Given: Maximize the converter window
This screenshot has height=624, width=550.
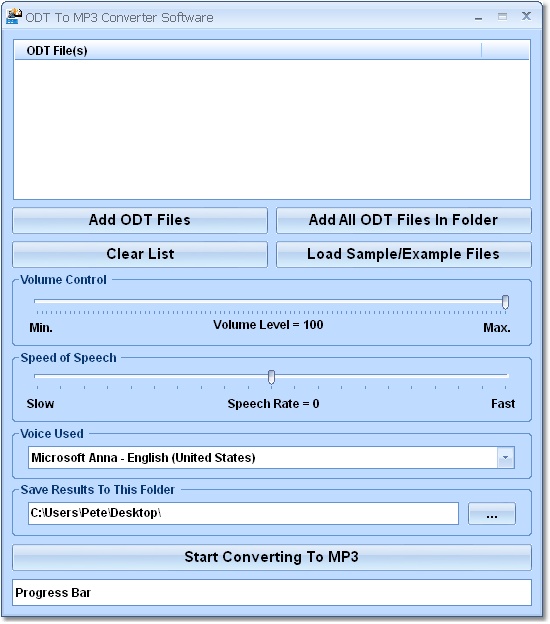Looking at the screenshot, I should (x=502, y=17).
